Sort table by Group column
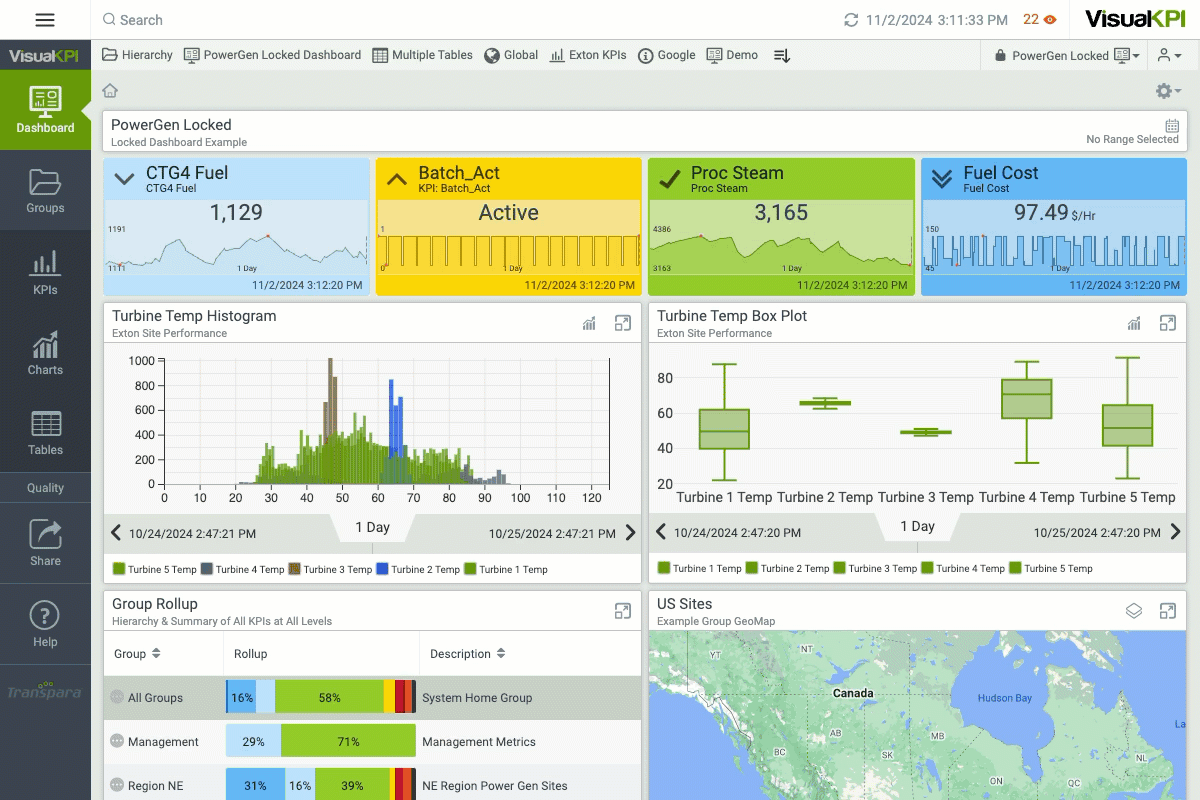The height and width of the screenshot is (800, 1200). point(138,654)
